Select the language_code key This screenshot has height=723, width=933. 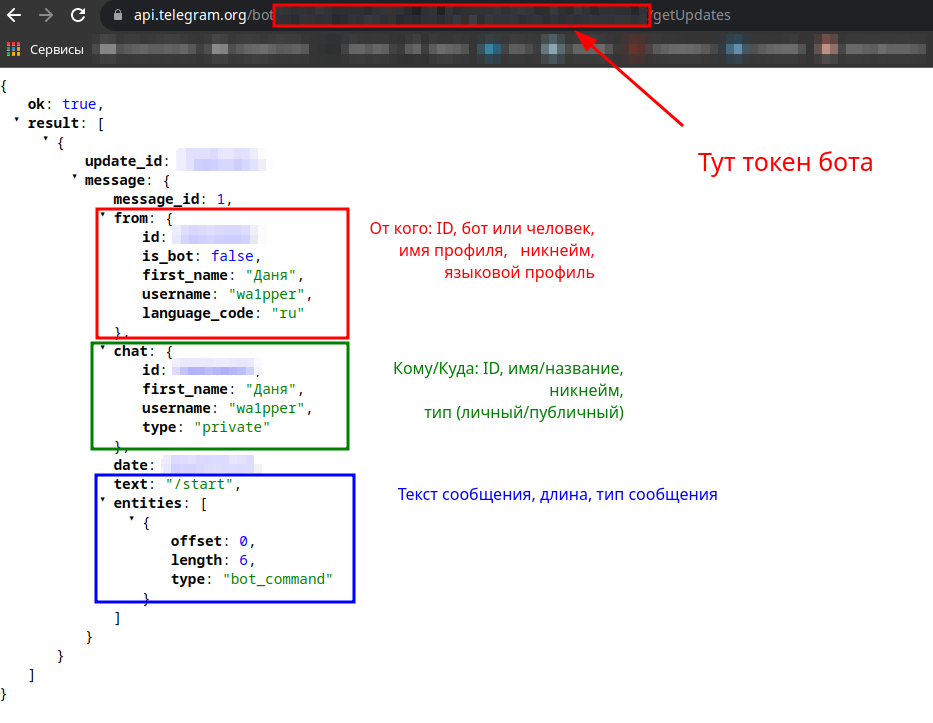(198, 314)
